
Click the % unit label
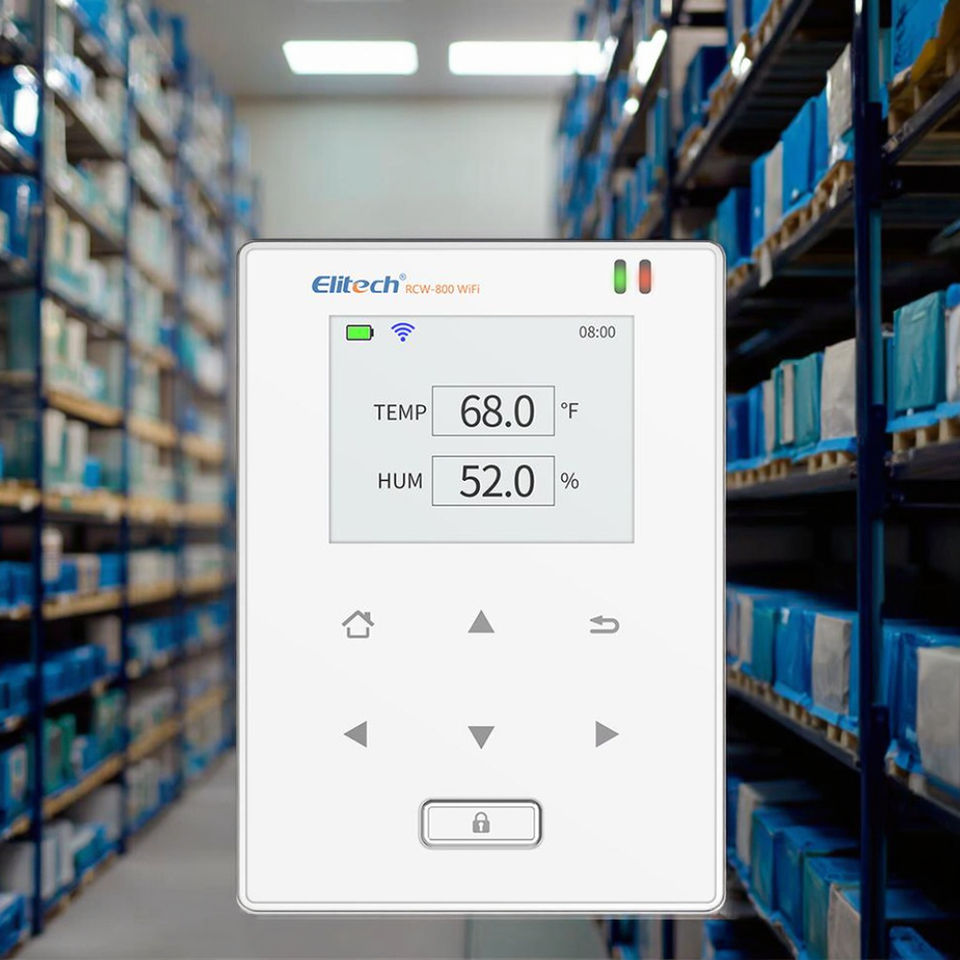569,481
